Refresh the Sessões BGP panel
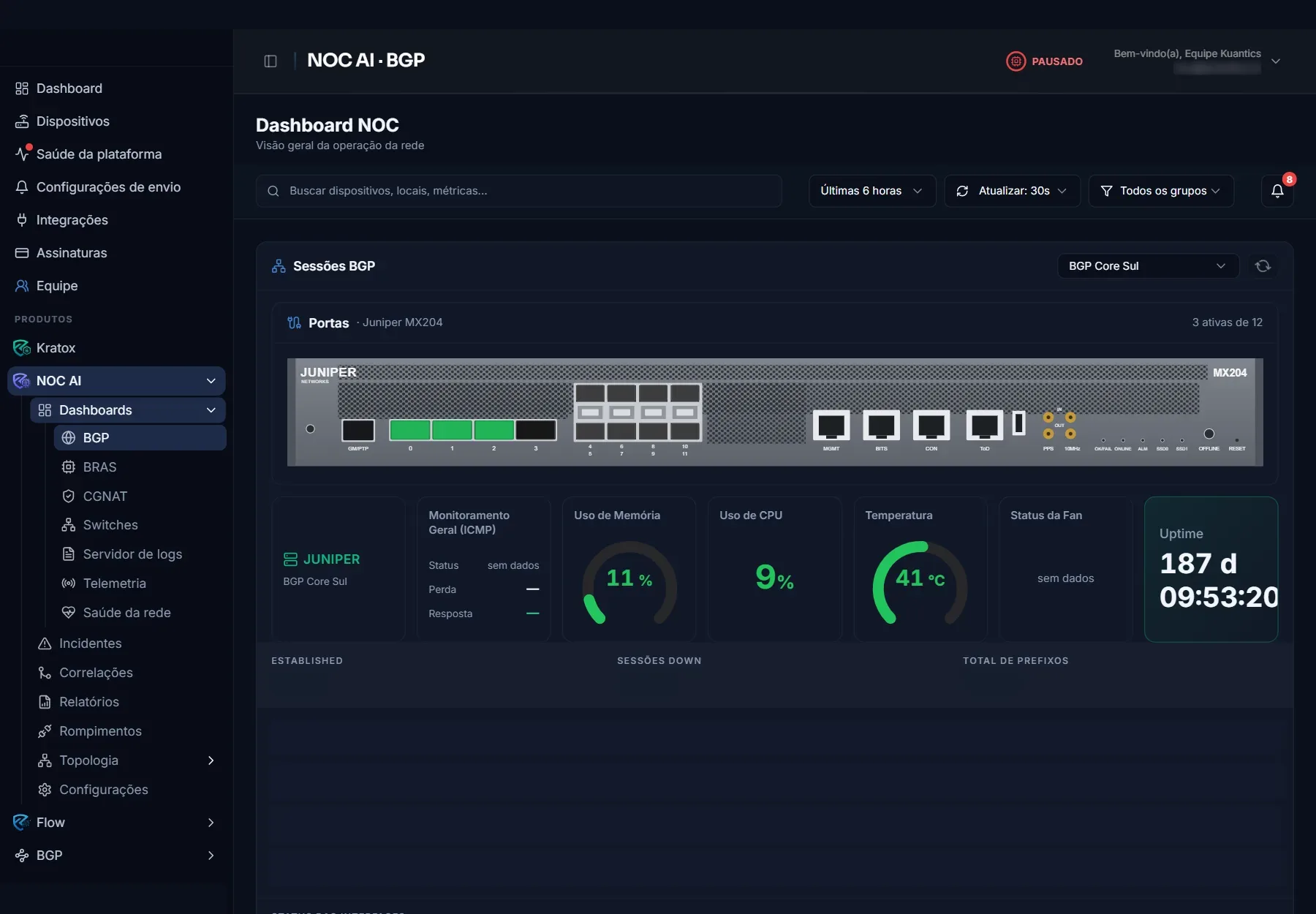The width and height of the screenshot is (1316, 914). pos(1263,266)
